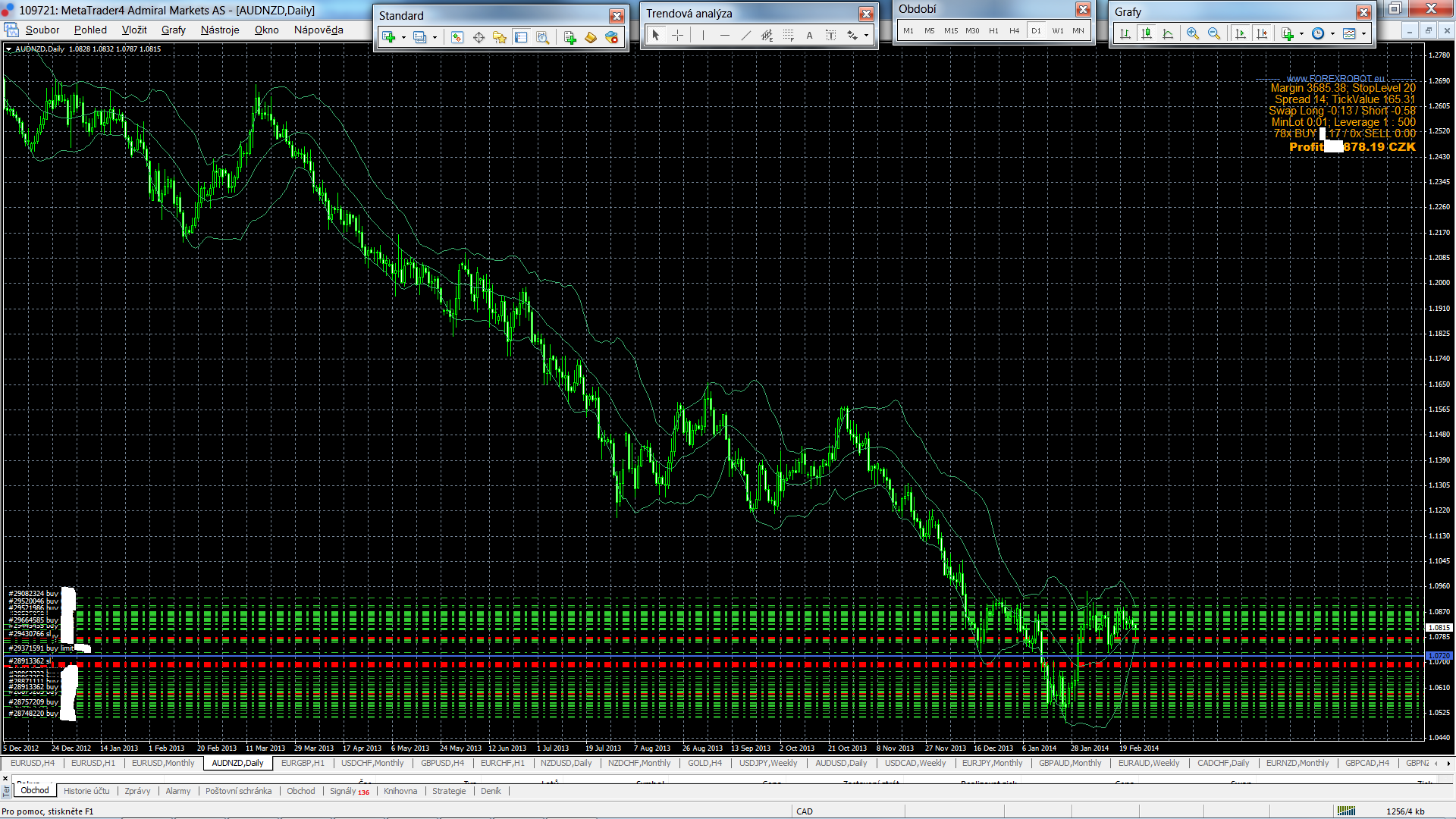1456x819 pixels.
Task: Open New Order window icon
Action: [570, 37]
